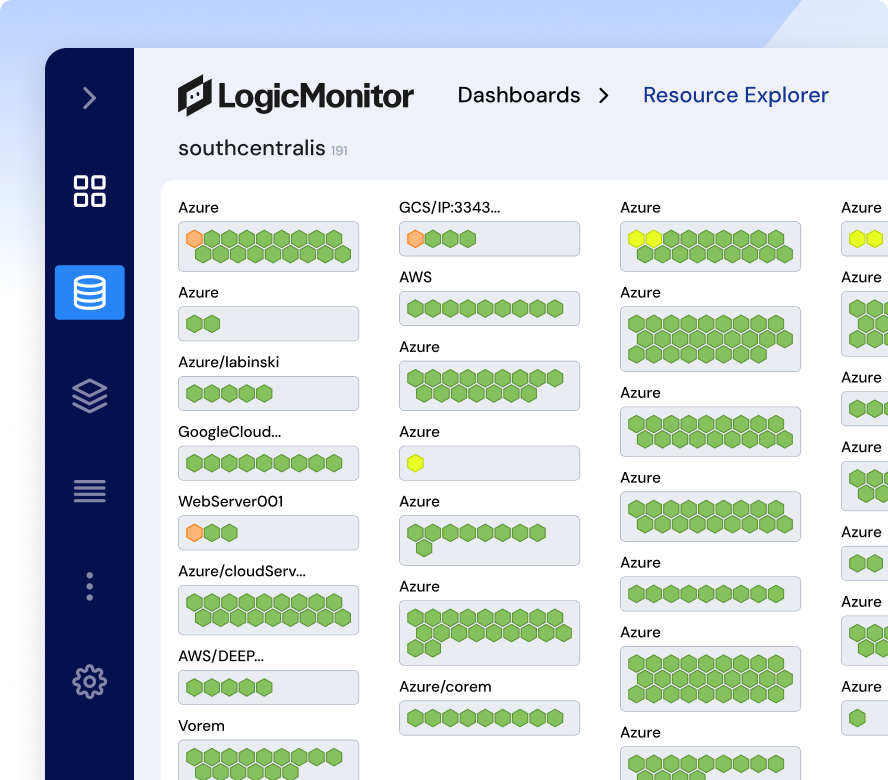Select last green hexagon in WebServer001 group
The image size is (888, 780).
[x=229, y=533]
